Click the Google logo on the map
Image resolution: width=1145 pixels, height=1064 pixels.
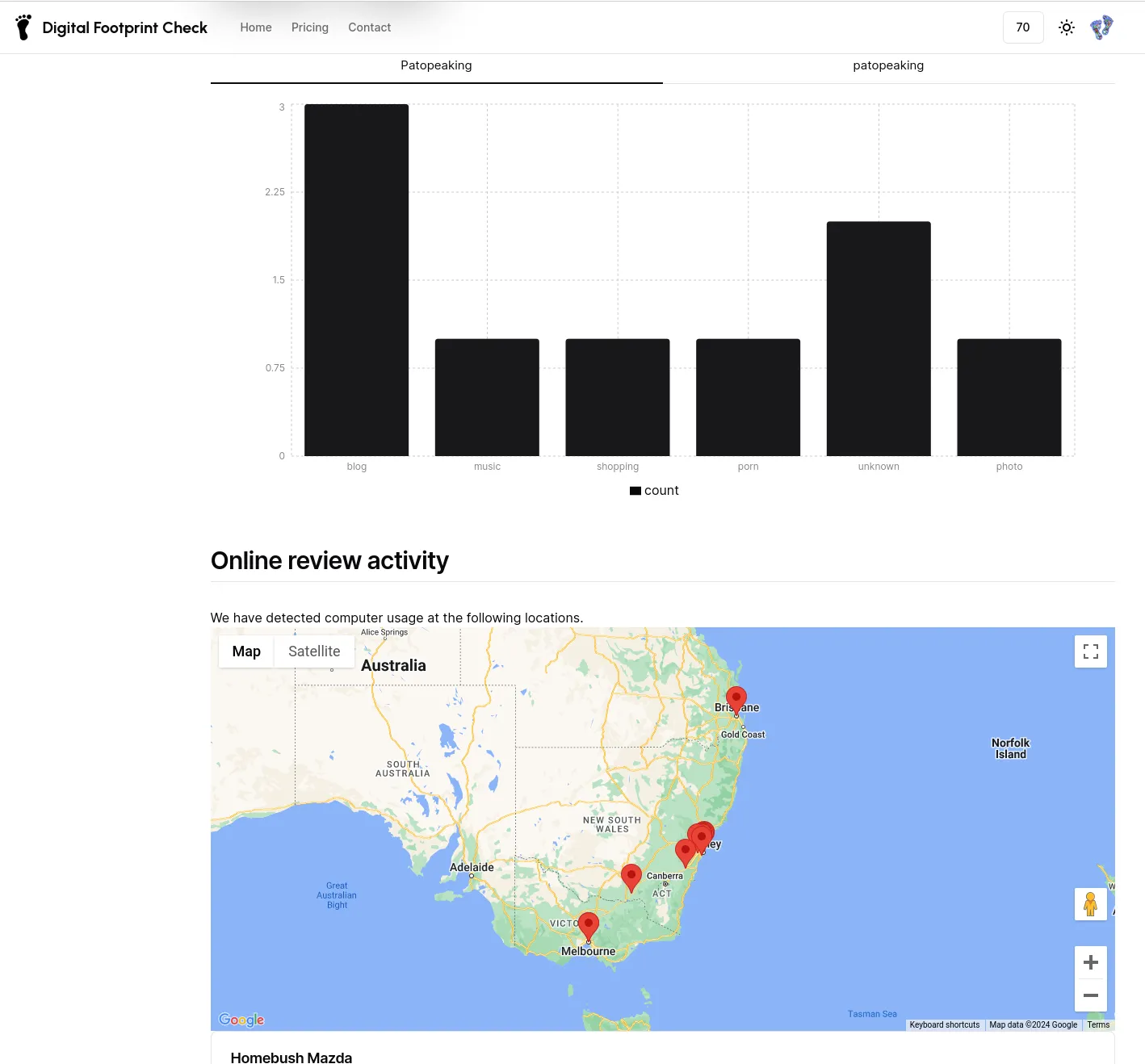241,1020
